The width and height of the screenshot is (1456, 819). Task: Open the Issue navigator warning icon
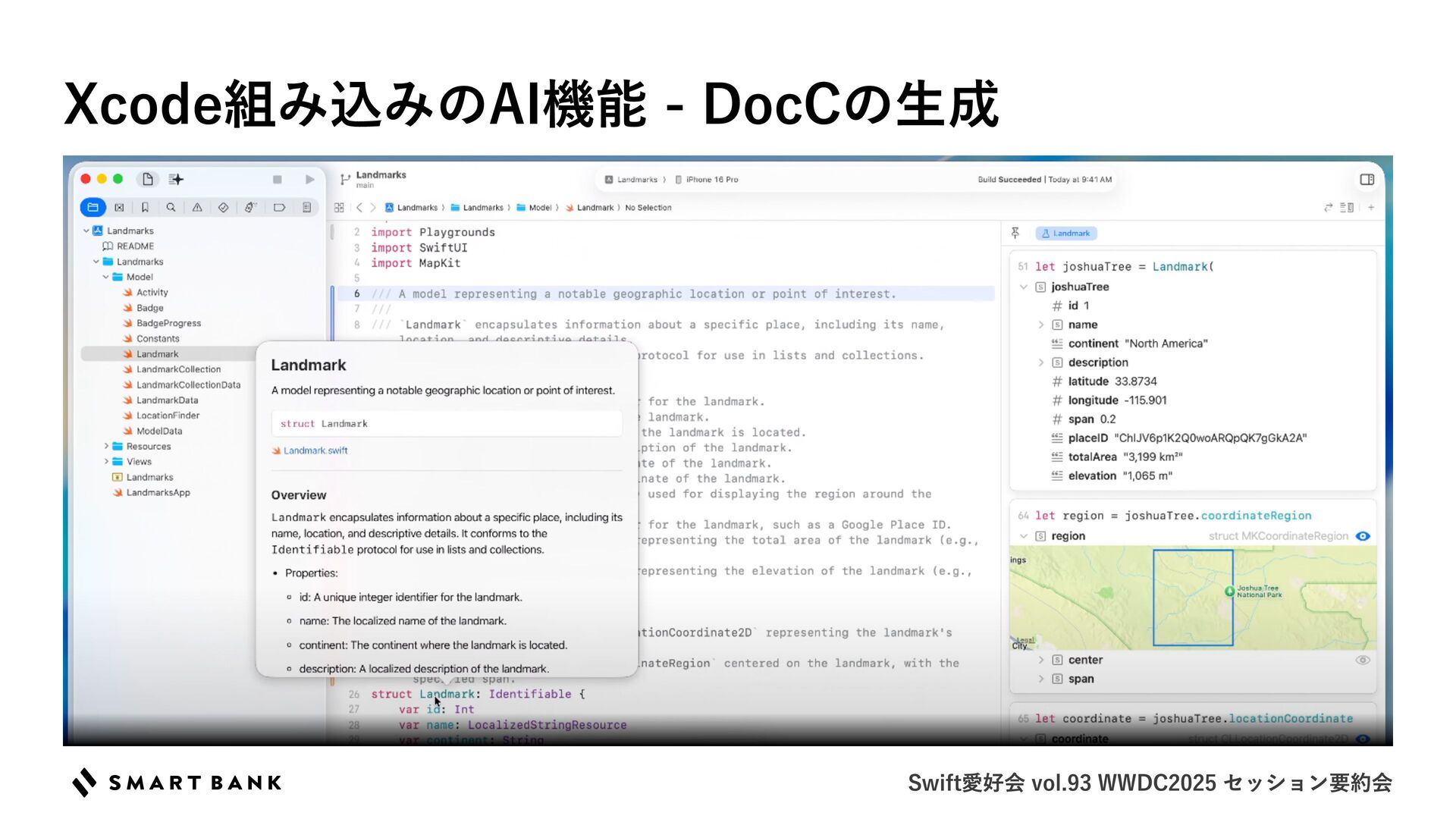(197, 207)
